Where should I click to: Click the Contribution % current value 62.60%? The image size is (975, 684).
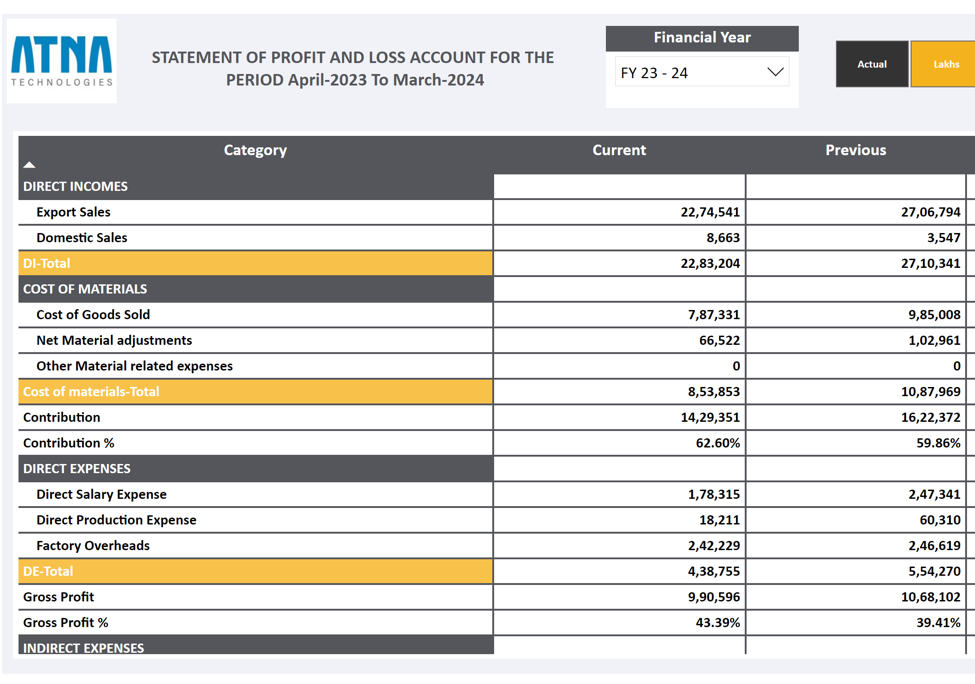(718, 443)
